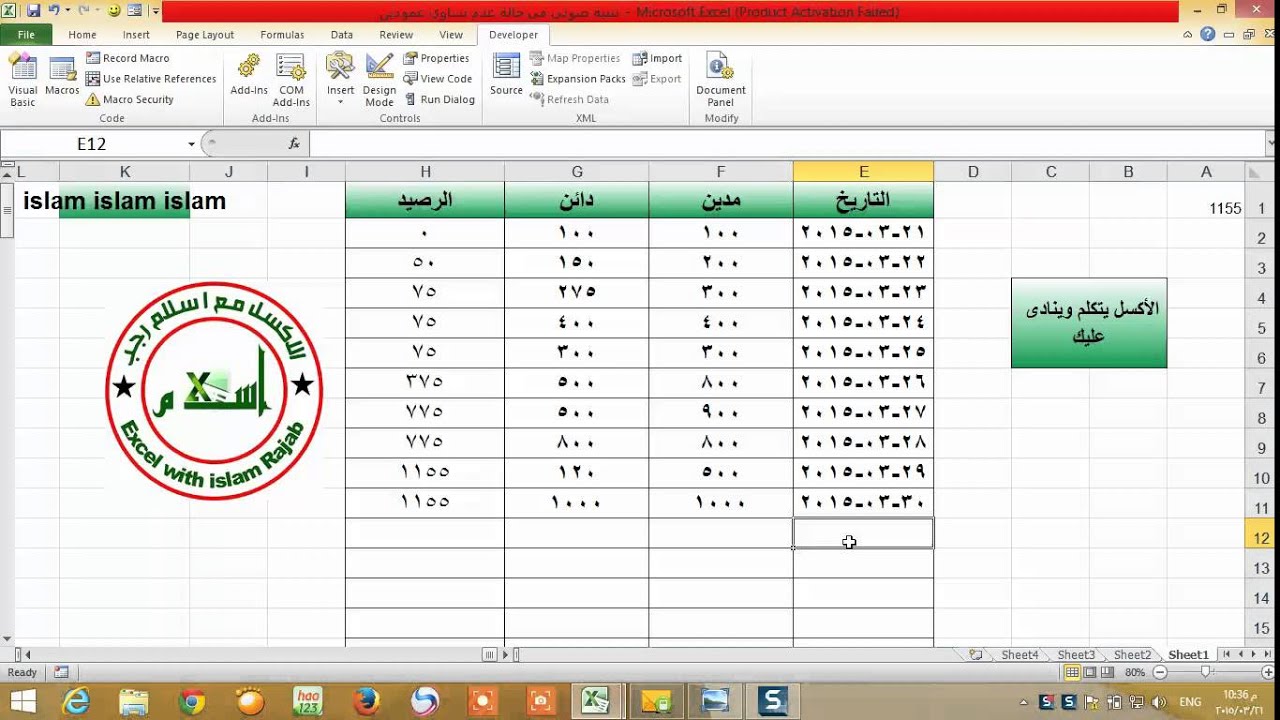Expand the formula bar
Viewport: 1280px width, 720px height.
click(x=1272, y=144)
